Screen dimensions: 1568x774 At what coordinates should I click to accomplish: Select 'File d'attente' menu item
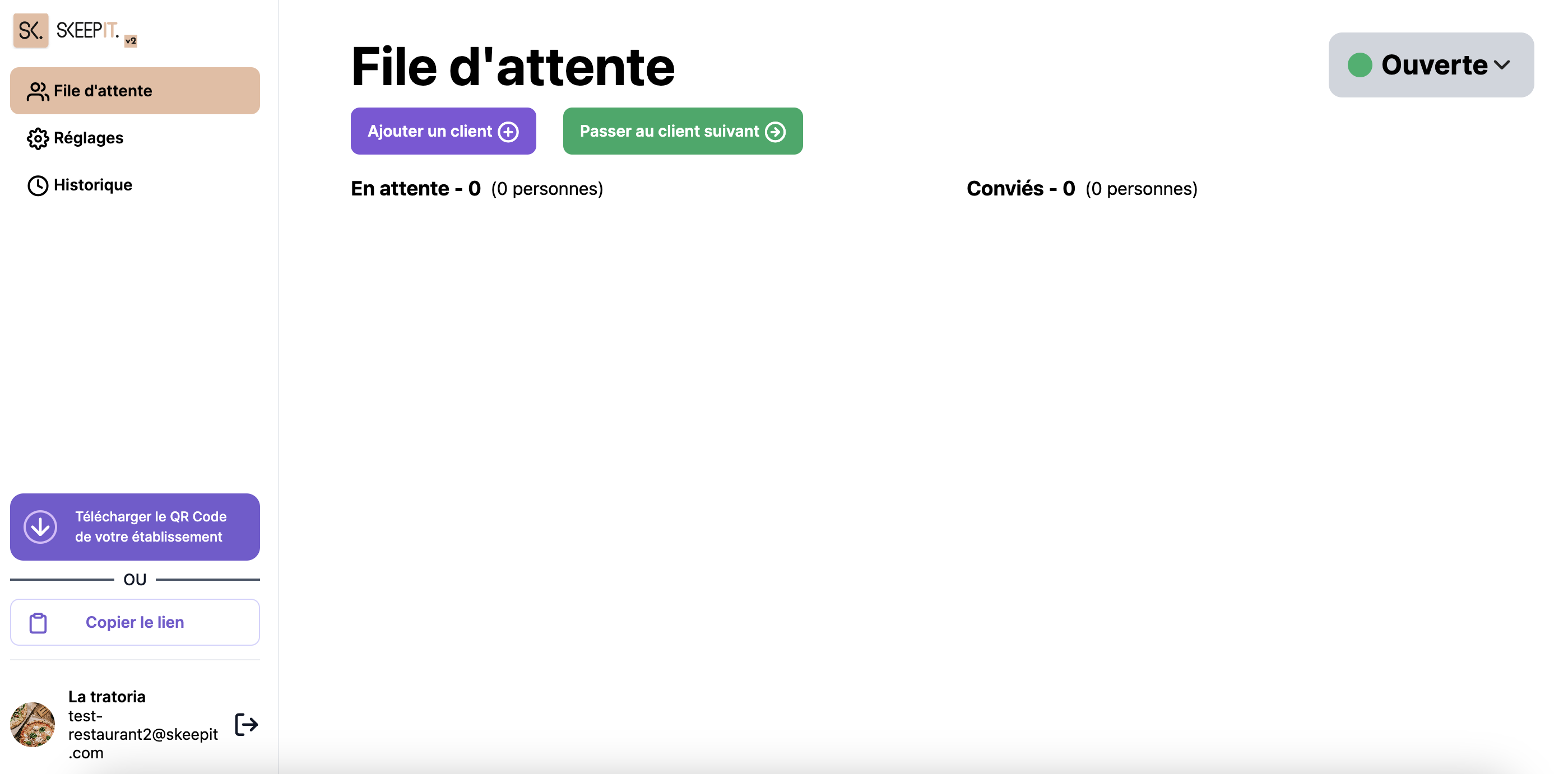(135, 90)
